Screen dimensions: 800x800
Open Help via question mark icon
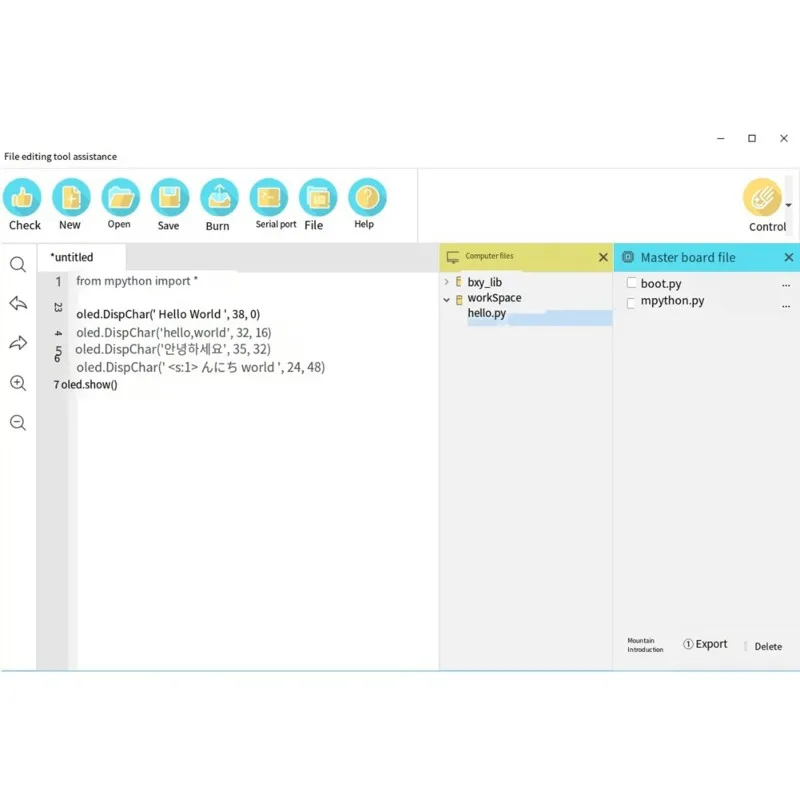click(367, 197)
